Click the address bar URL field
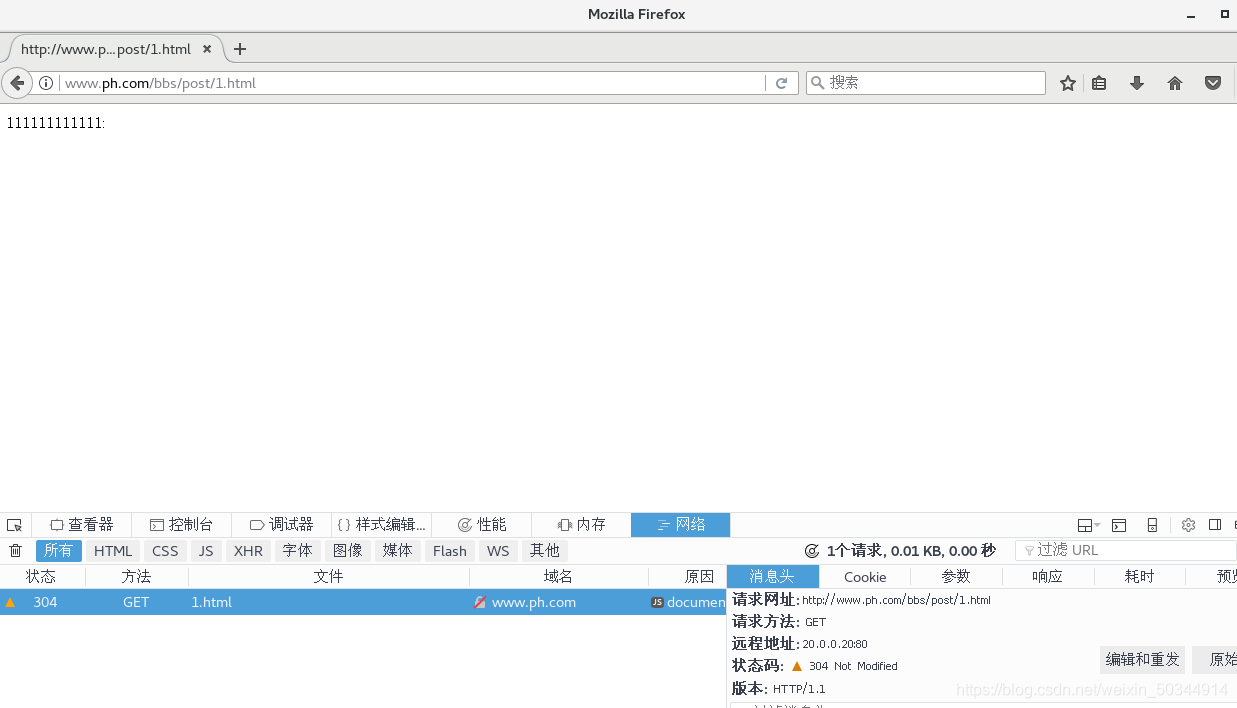The image size is (1237, 708). (412, 83)
